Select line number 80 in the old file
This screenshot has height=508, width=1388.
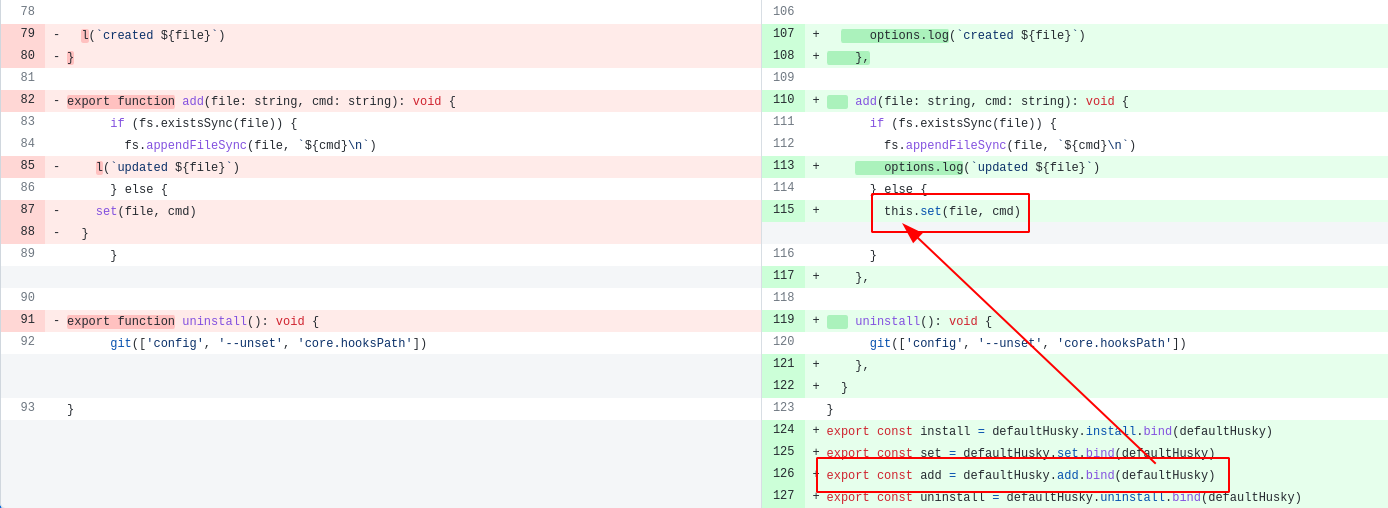point(27,57)
